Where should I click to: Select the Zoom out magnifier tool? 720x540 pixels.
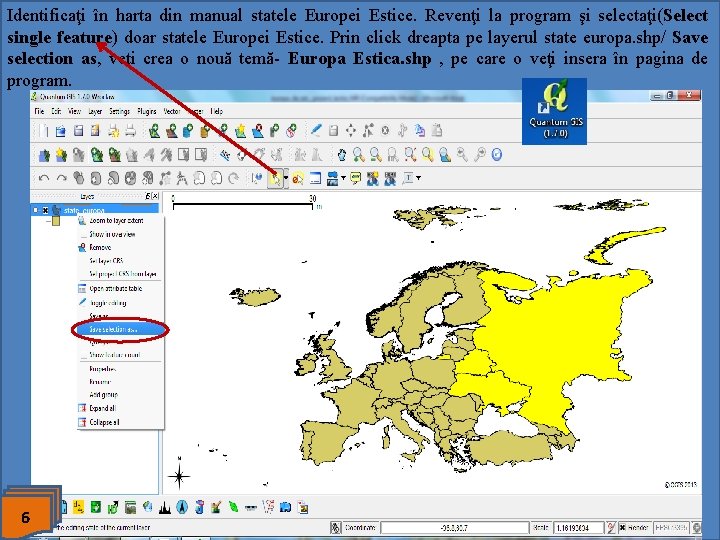[376, 155]
